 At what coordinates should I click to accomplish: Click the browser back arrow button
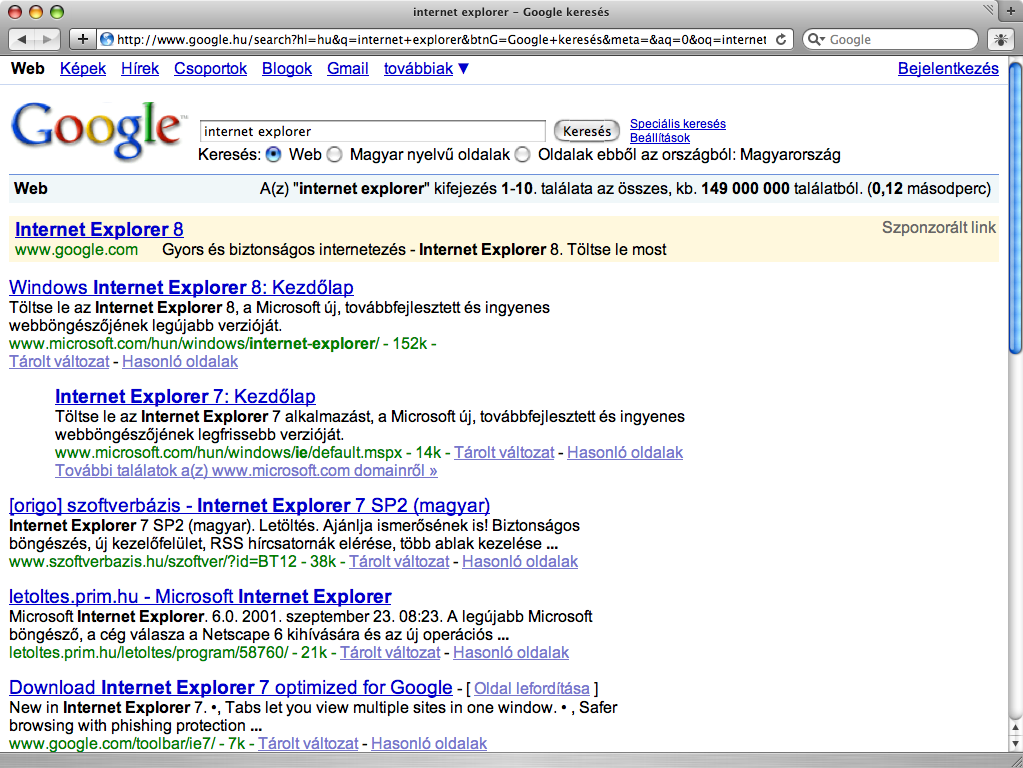pyautogui.click(x=24, y=39)
